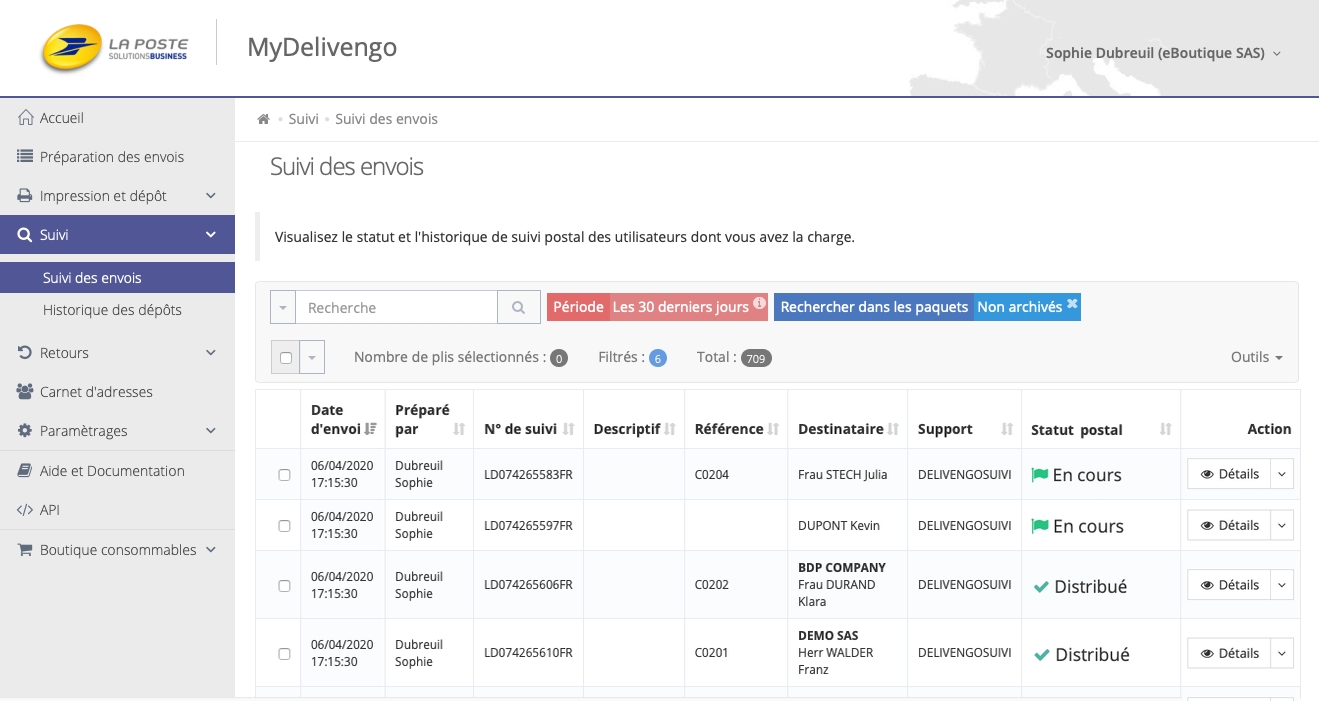Screen dimensions: 1323x701
Task: Remove the Non archivés filter with x
Action: pyautogui.click(x=1072, y=304)
